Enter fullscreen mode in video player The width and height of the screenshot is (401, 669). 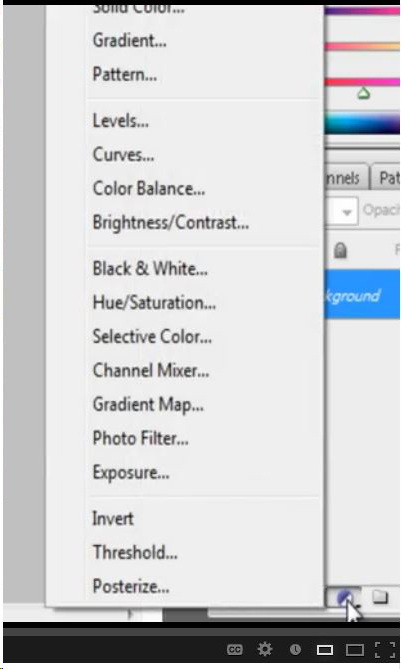385,650
